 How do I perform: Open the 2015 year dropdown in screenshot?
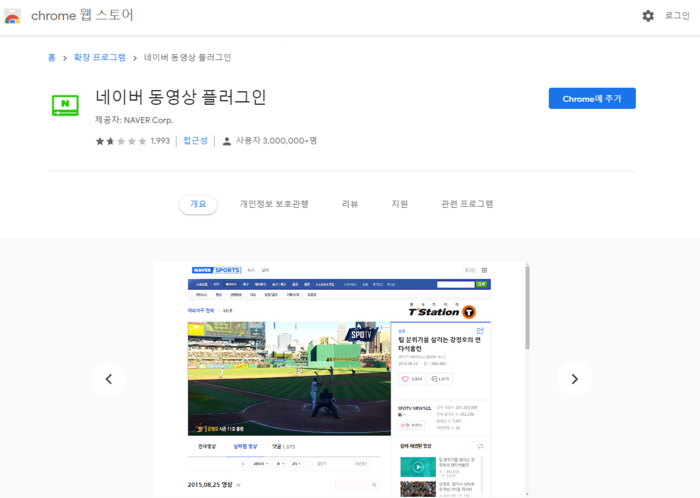point(261,464)
